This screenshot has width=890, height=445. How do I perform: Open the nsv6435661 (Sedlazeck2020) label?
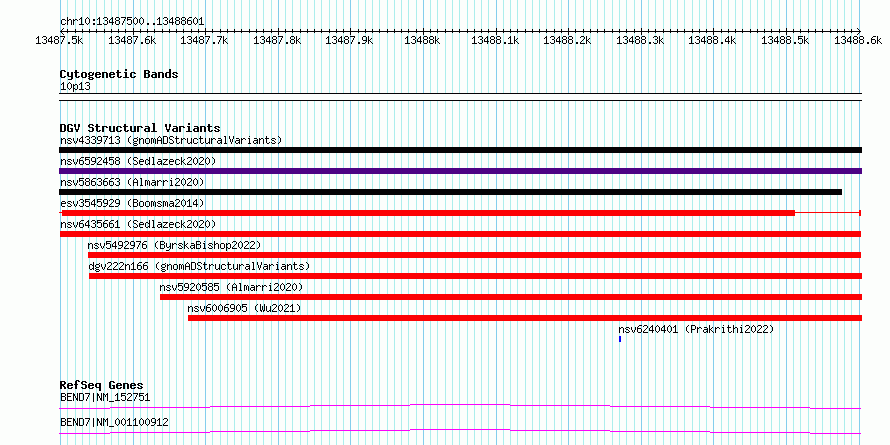[x=138, y=224]
